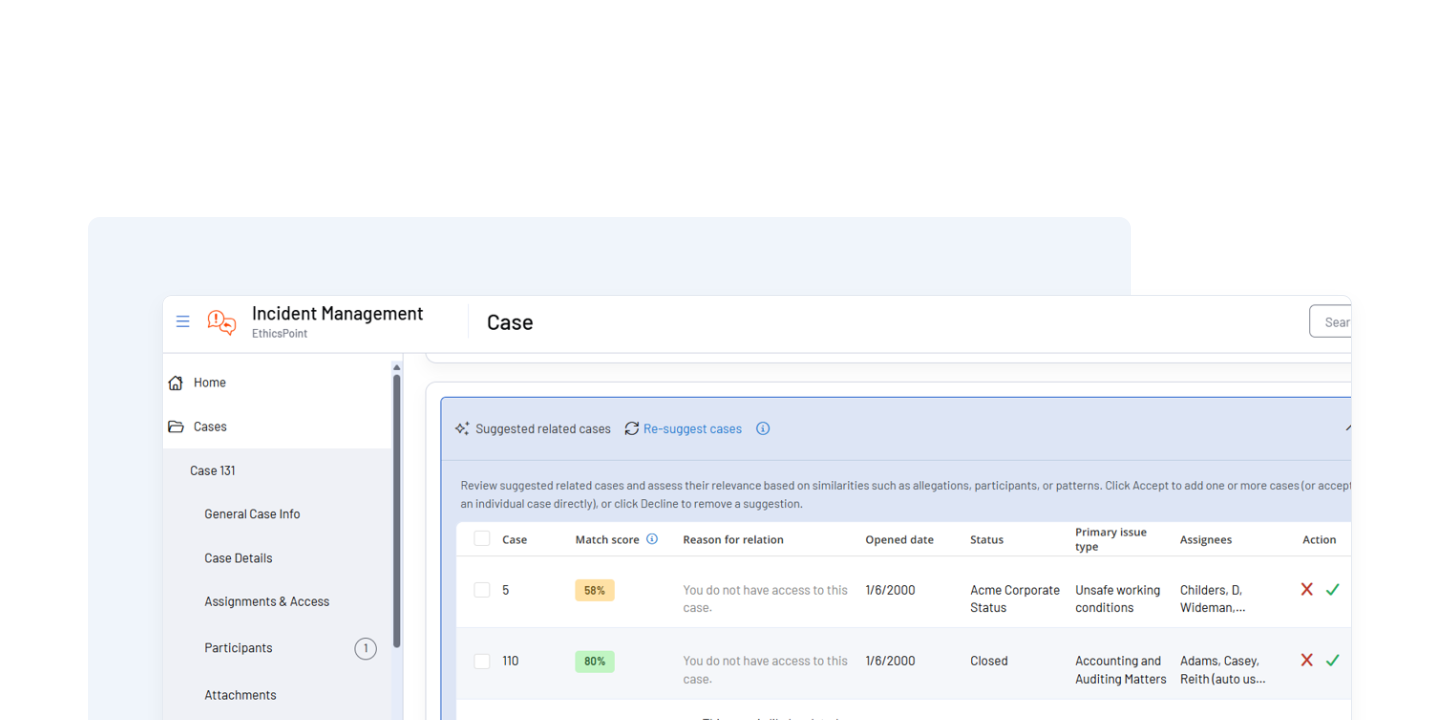Click the Suggested related cases heading
Screen dimensions: 1440x720
coord(543,429)
